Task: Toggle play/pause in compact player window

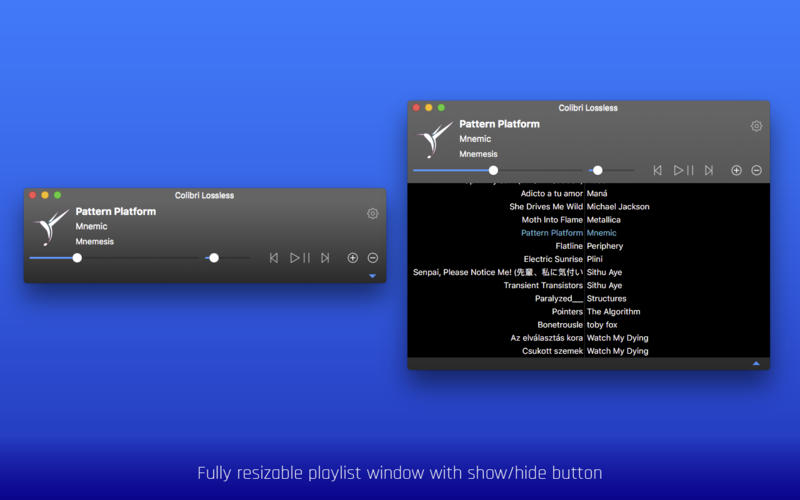Action: (x=299, y=258)
